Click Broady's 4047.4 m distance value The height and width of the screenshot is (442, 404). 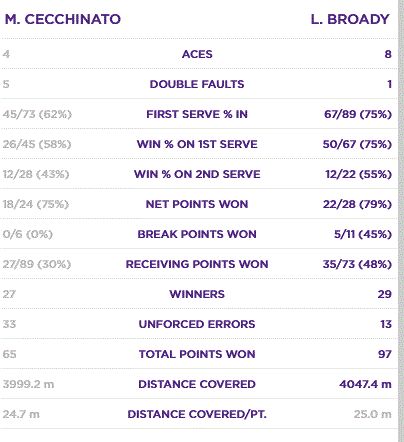(x=365, y=384)
